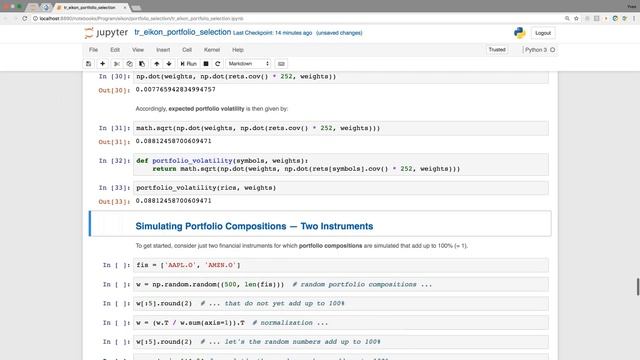The width and height of the screenshot is (640, 360).
Task: Click output value 0.007765942834994757
Action: [176, 89]
